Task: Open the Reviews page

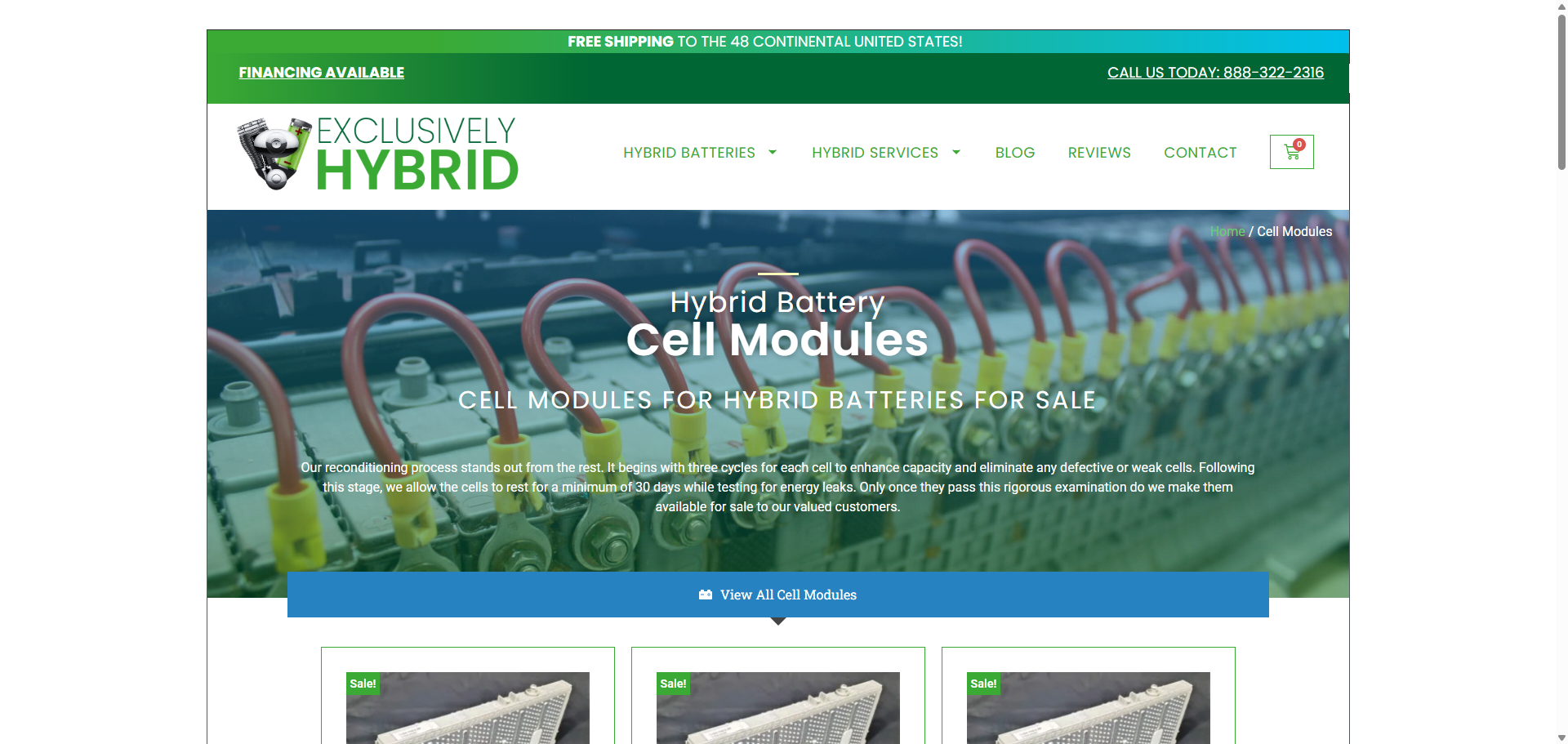Action: coord(1099,153)
